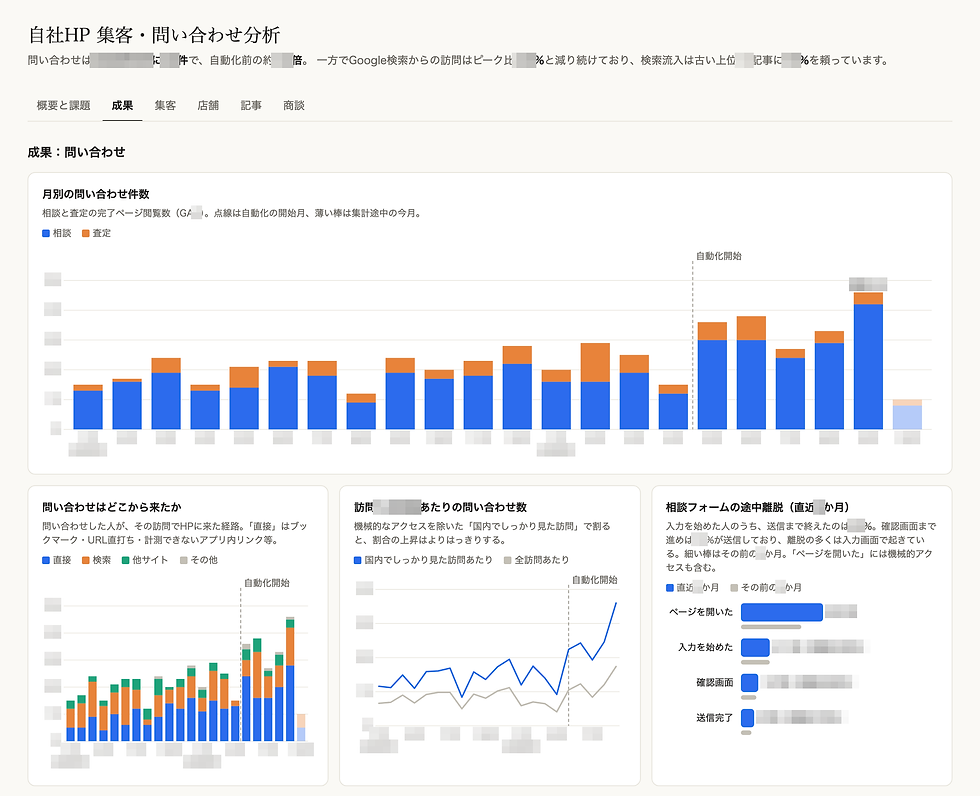Click the page title 自社HP 集客・問い合わせ分析
Image resolution: width=980 pixels, height=796 pixels.
click(154, 35)
